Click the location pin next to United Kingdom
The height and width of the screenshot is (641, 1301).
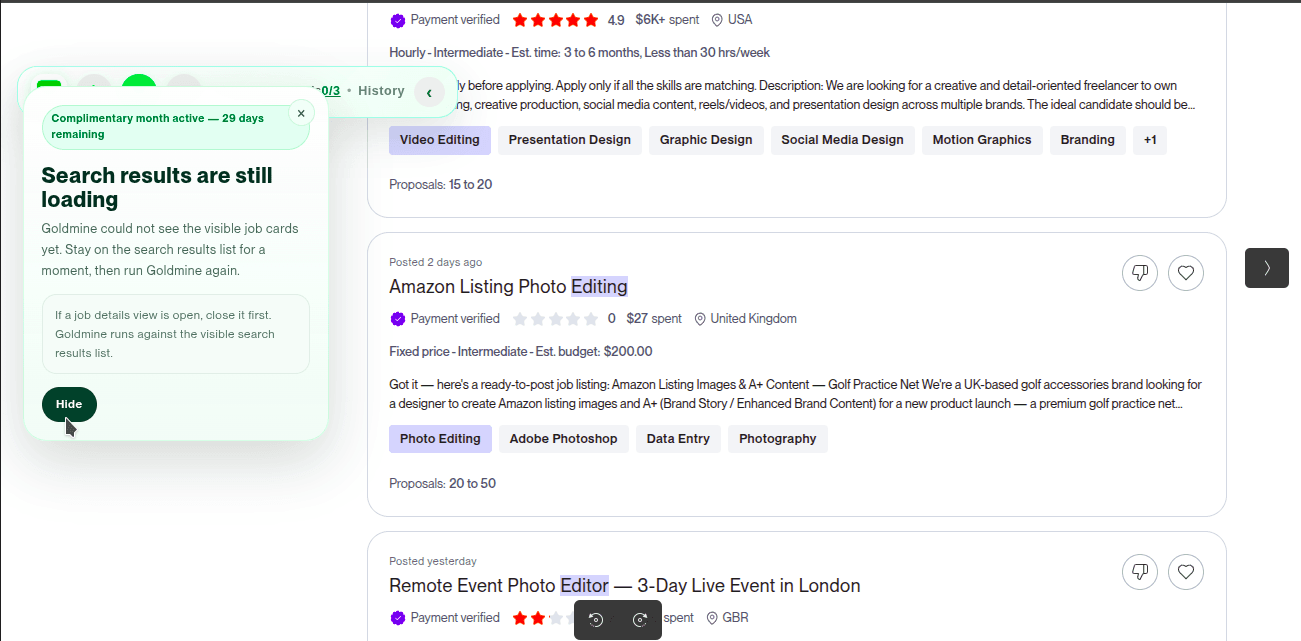click(x=700, y=319)
